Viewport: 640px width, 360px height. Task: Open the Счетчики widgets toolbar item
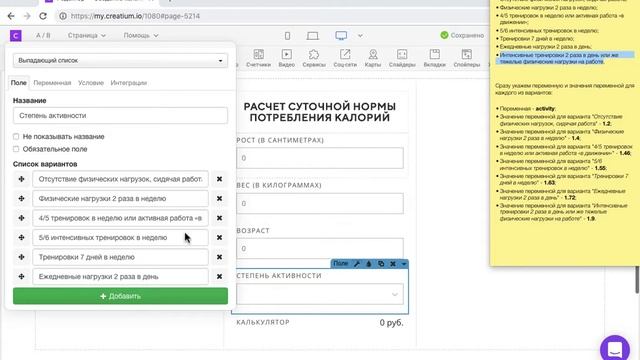(x=258, y=58)
